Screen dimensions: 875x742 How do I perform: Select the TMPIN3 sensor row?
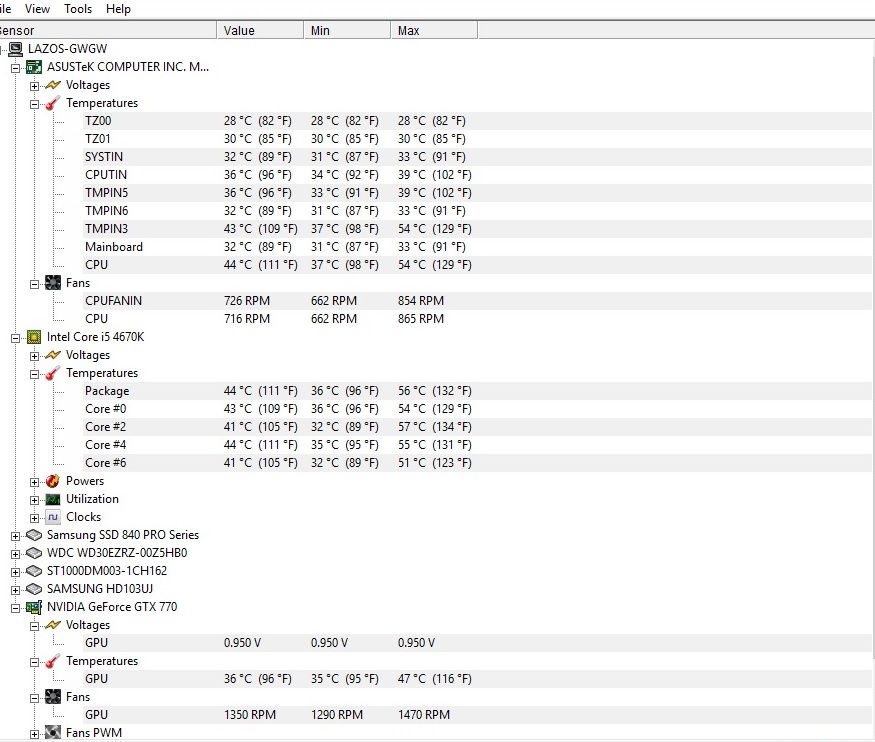(477, 229)
